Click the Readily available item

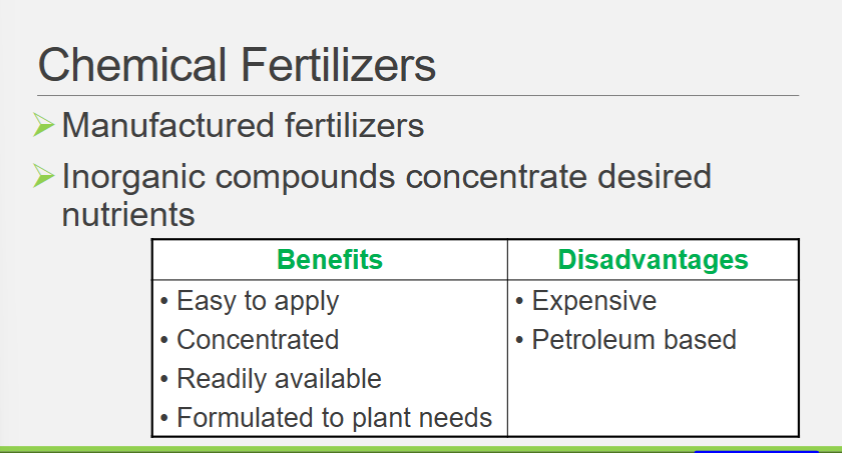(x=278, y=379)
